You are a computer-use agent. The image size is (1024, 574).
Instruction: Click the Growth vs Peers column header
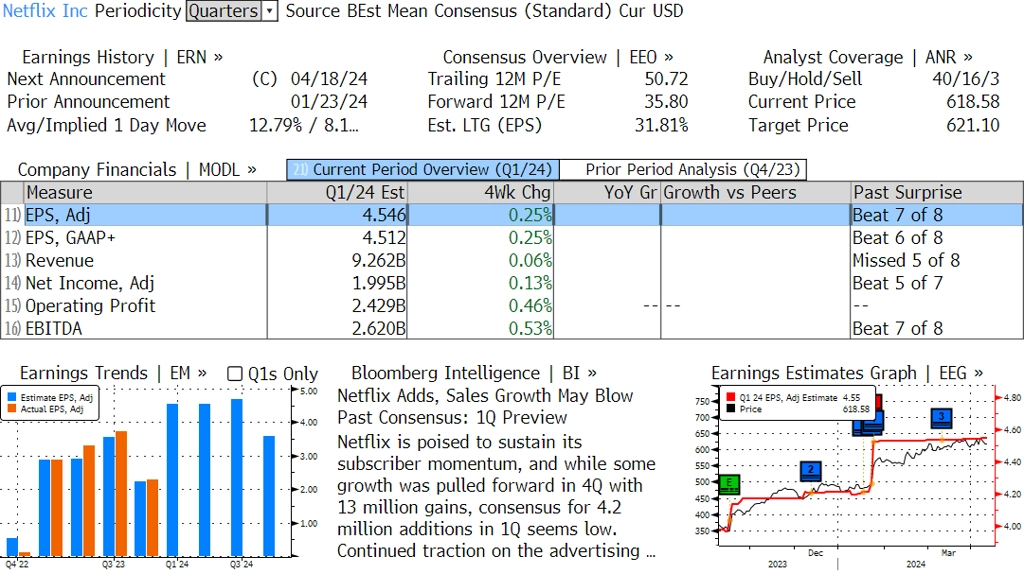[x=756, y=193]
